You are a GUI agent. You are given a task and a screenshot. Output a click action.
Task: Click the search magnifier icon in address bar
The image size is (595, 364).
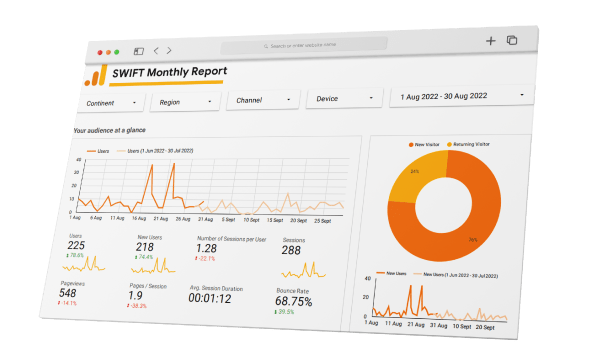coord(266,46)
